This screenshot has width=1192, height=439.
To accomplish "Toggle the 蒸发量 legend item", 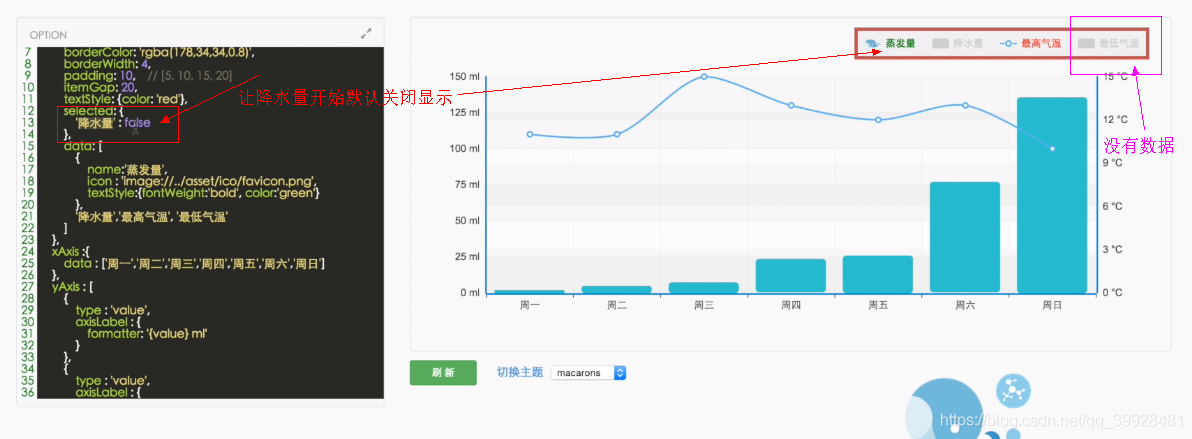I will coord(889,44).
